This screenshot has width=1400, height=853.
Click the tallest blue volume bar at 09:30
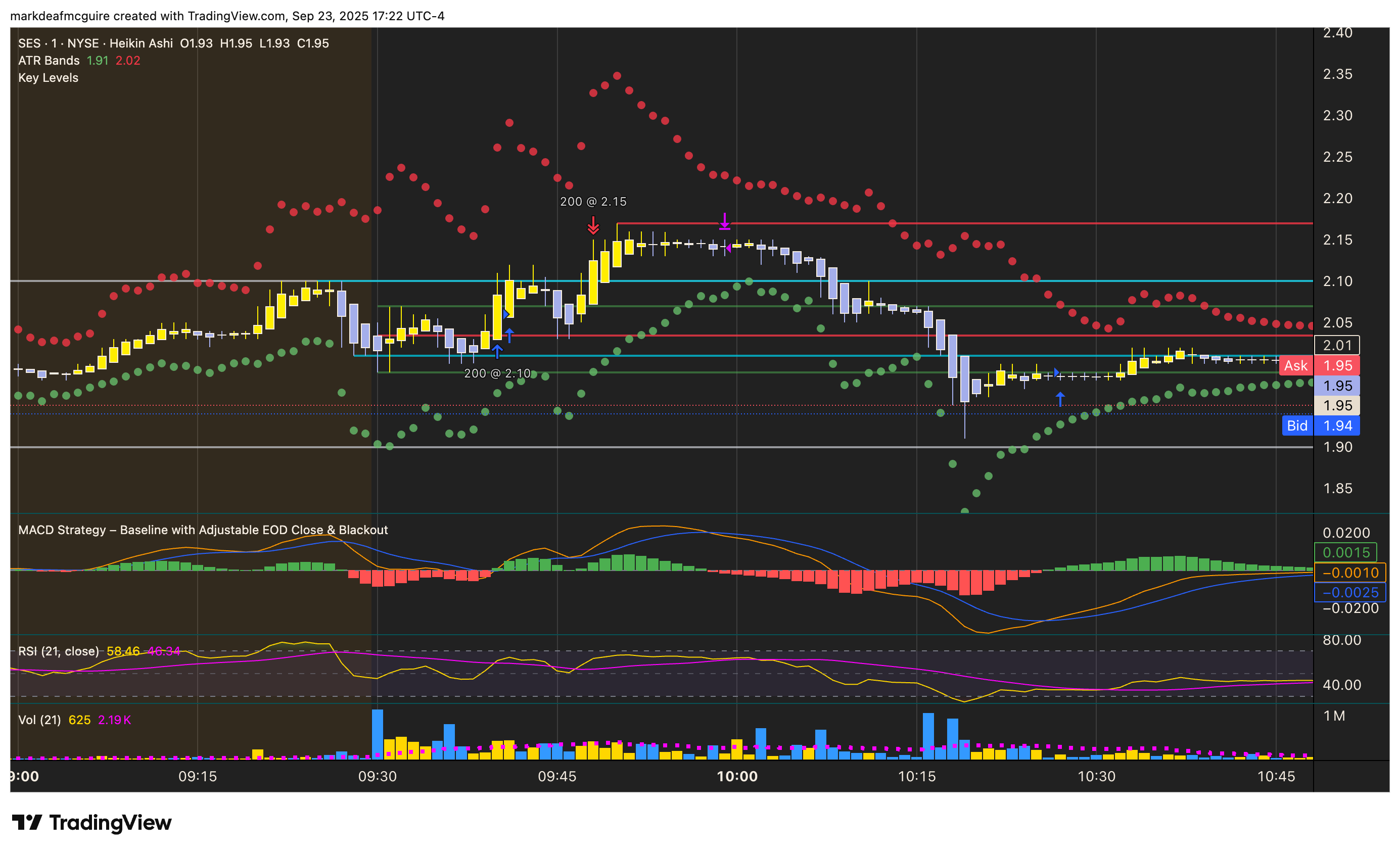pos(377,734)
